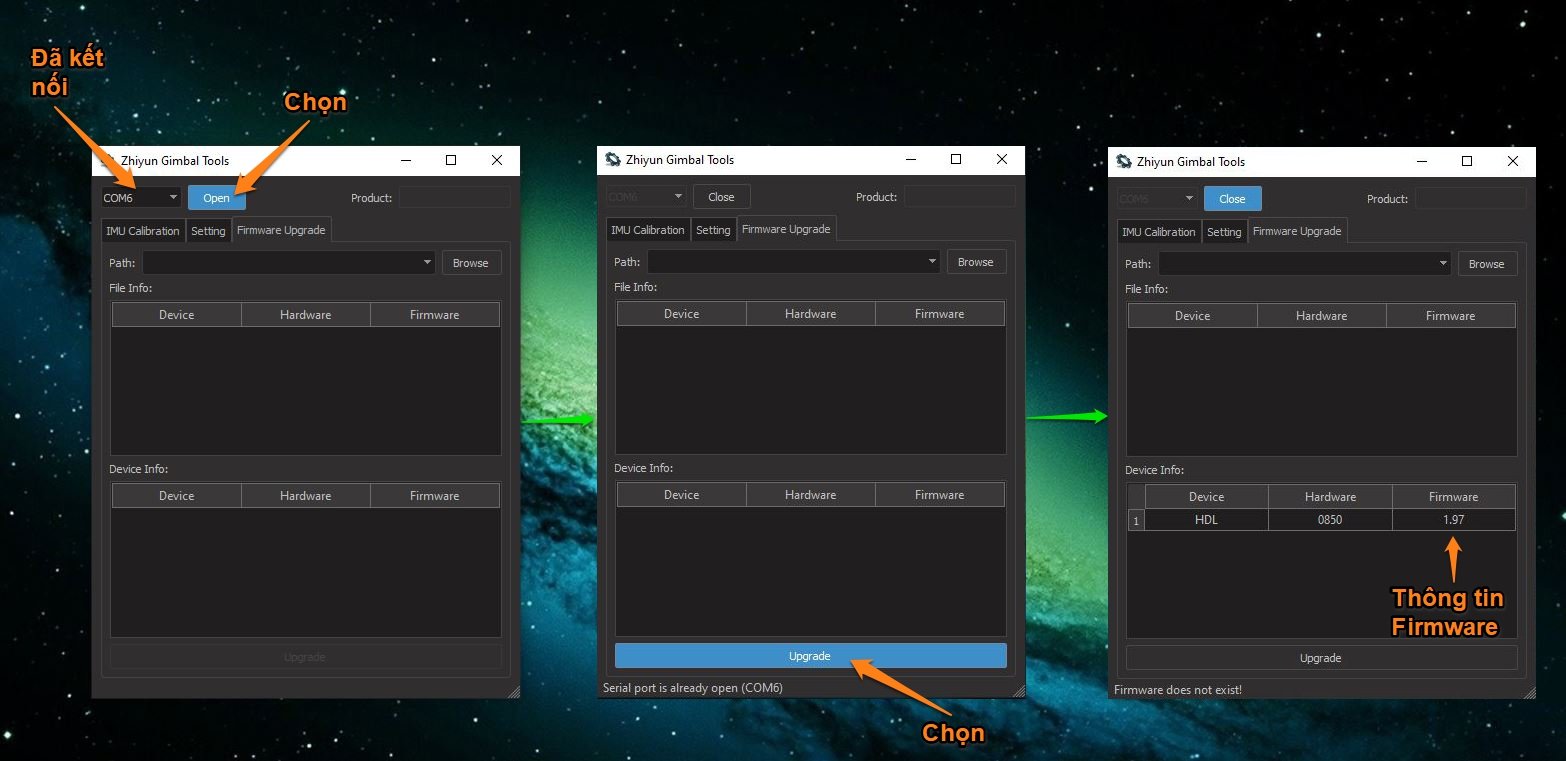Viewport: 1566px width, 761px height.
Task: Click File Info Hardware header, left window
Action: pos(306,315)
